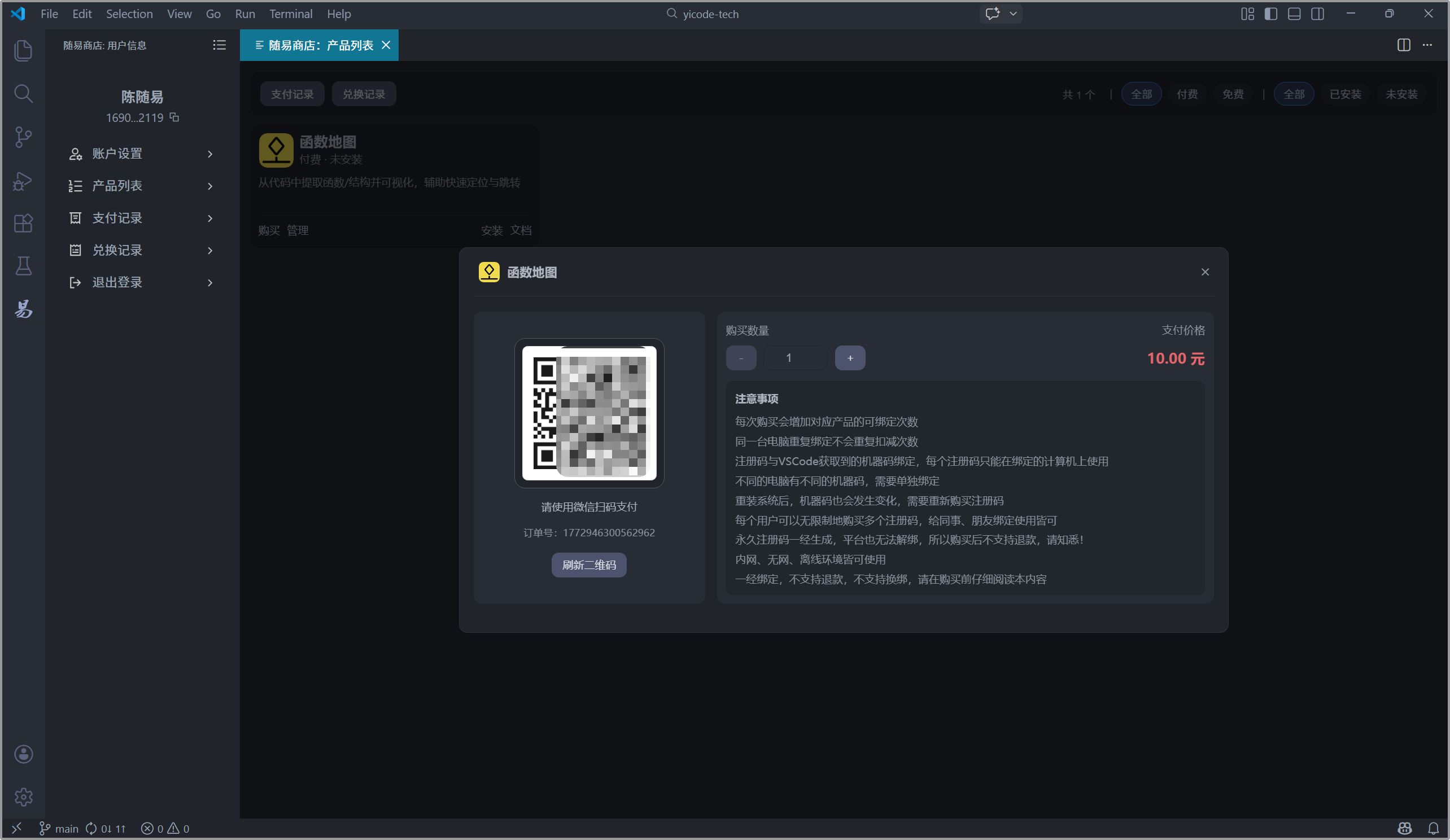The image size is (1450, 840).
Task: Toggle the primary side bar layout button
Action: tap(1270, 14)
